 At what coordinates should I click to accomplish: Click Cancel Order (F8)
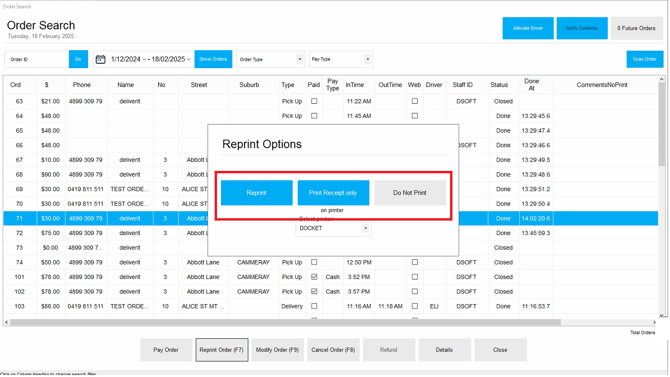tap(333, 350)
